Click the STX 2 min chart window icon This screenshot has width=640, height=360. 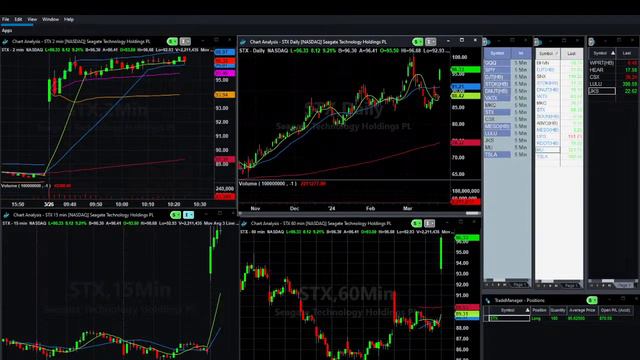tap(5, 42)
